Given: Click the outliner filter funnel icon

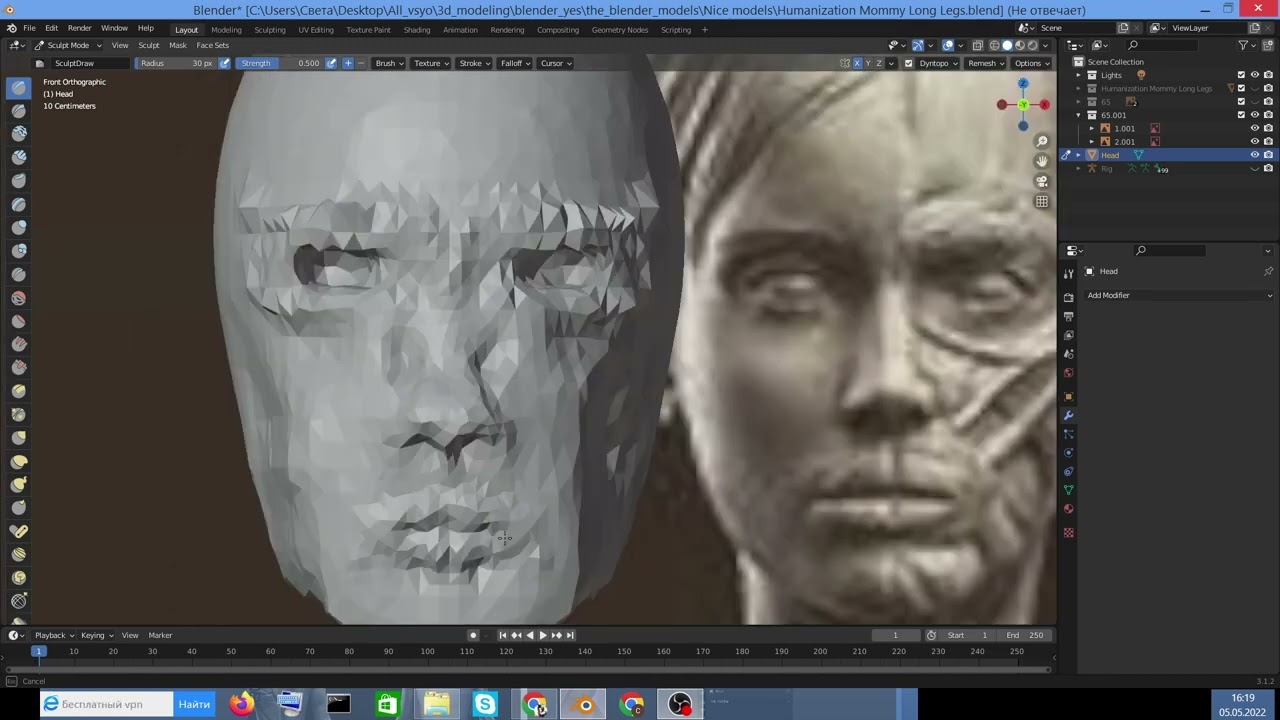Looking at the screenshot, I should coord(1243,45).
